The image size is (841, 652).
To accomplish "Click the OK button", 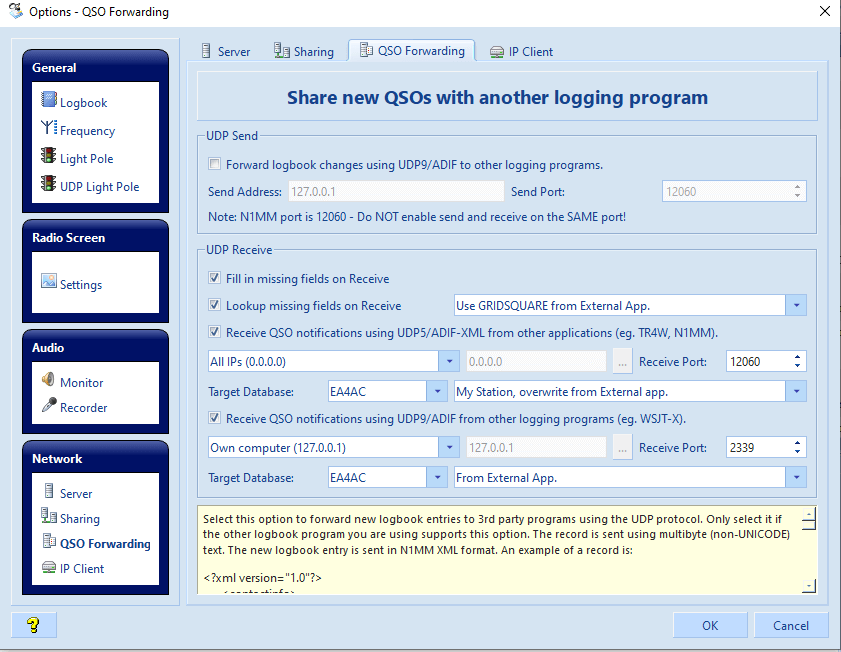I will click(x=709, y=625).
